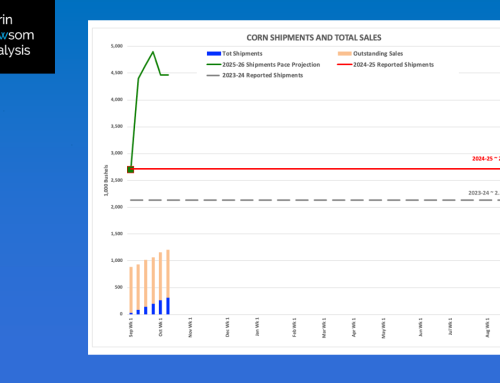Click the logo text in the black box
Screen dimensions: 500x383
click(16, 35)
